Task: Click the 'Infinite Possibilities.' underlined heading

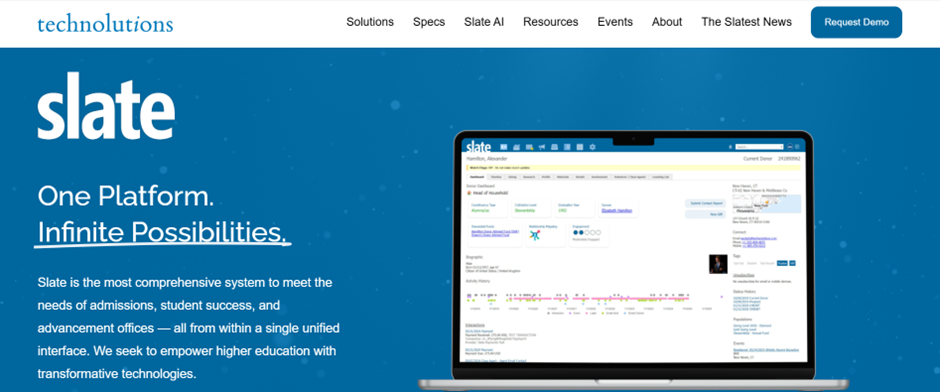Action: pyautogui.click(x=162, y=232)
